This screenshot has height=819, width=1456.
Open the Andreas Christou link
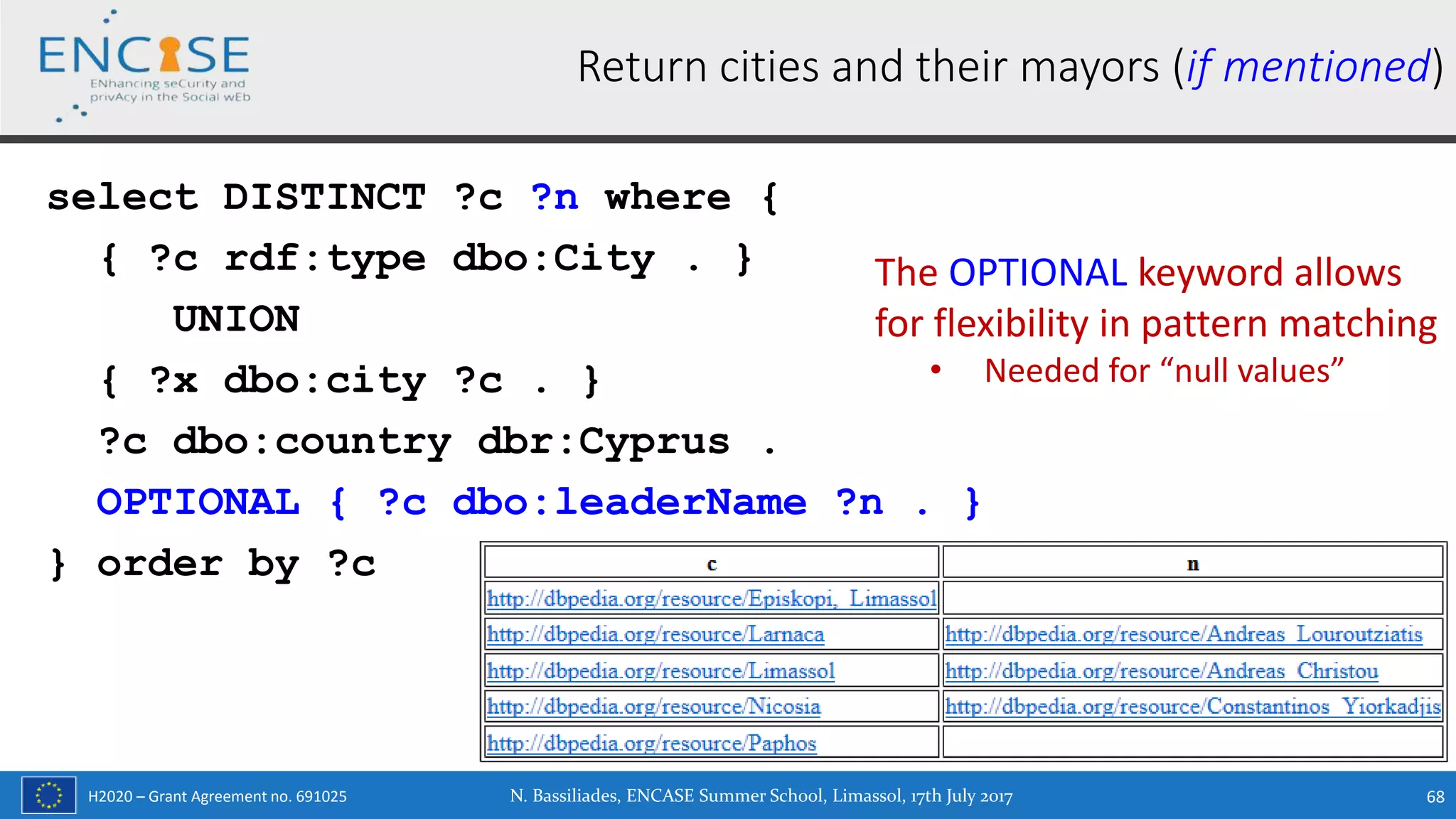click(x=1161, y=671)
